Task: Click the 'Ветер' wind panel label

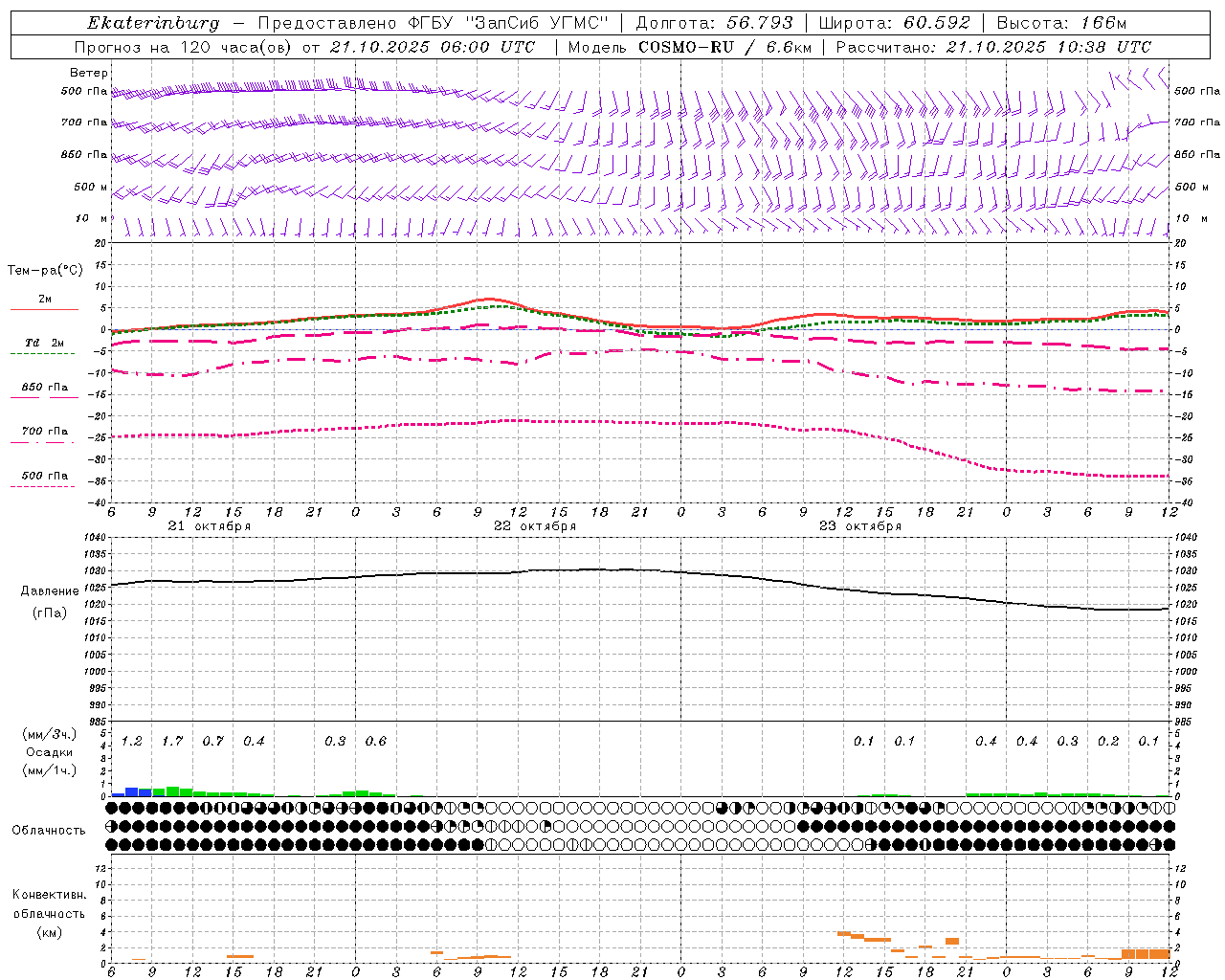Action: 89,73
